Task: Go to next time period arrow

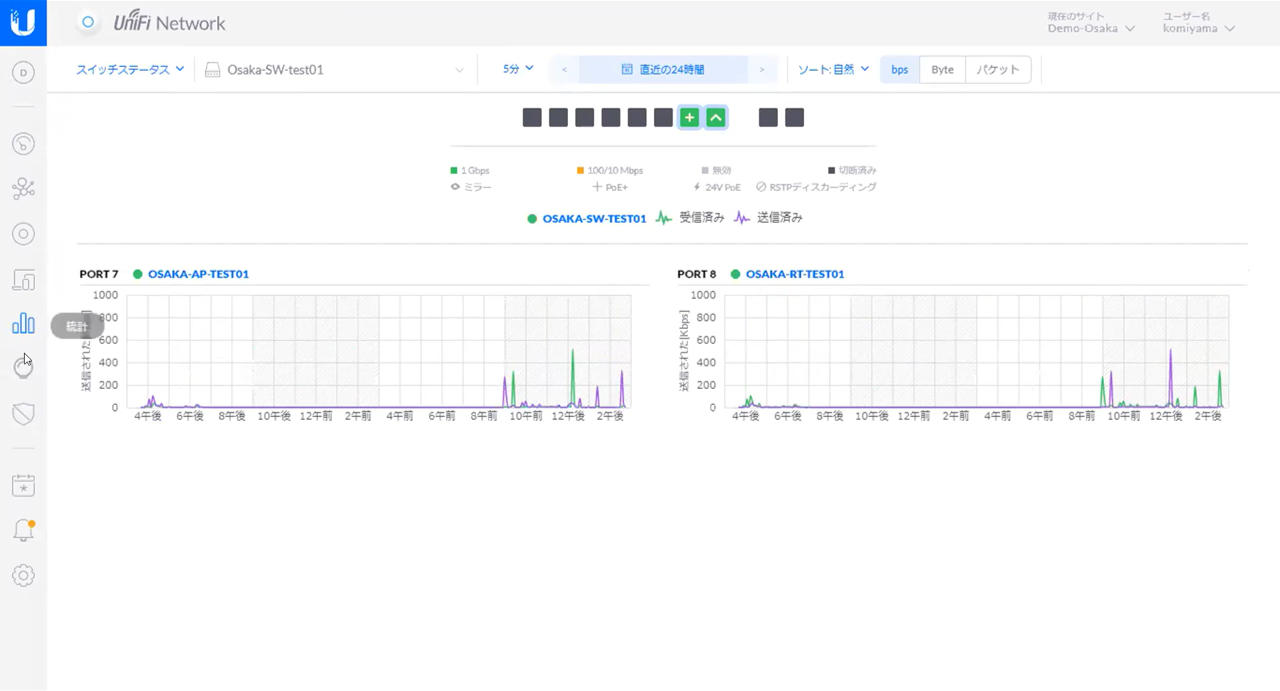Action: tap(762, 70)
